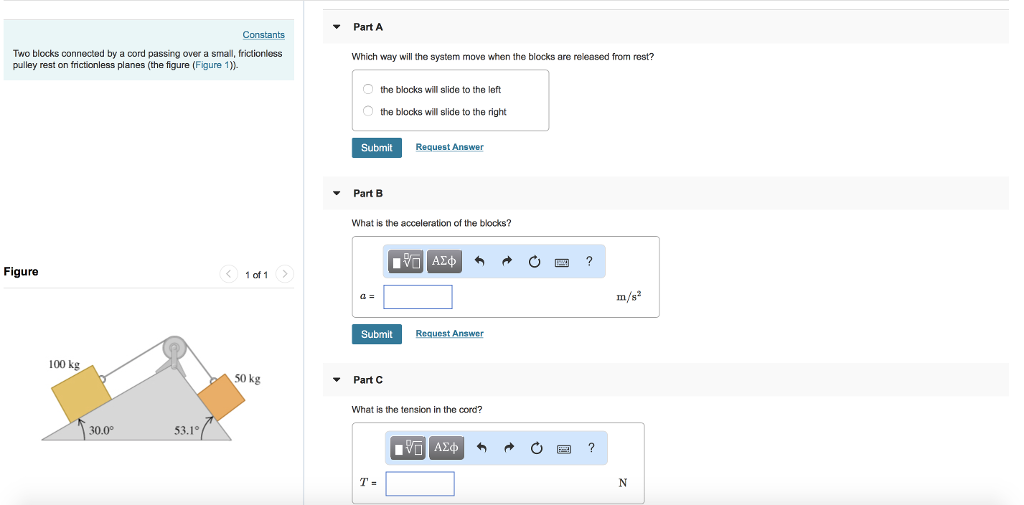
Task: Go to previous figure arrow
Action: 229,274
